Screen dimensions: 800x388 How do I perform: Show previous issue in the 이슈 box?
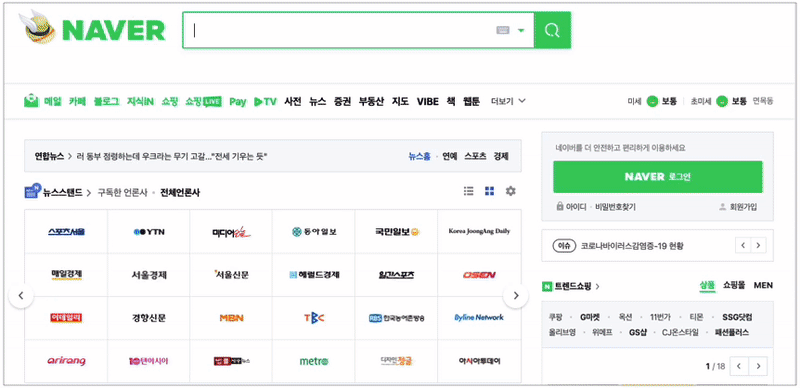[743, 246]
